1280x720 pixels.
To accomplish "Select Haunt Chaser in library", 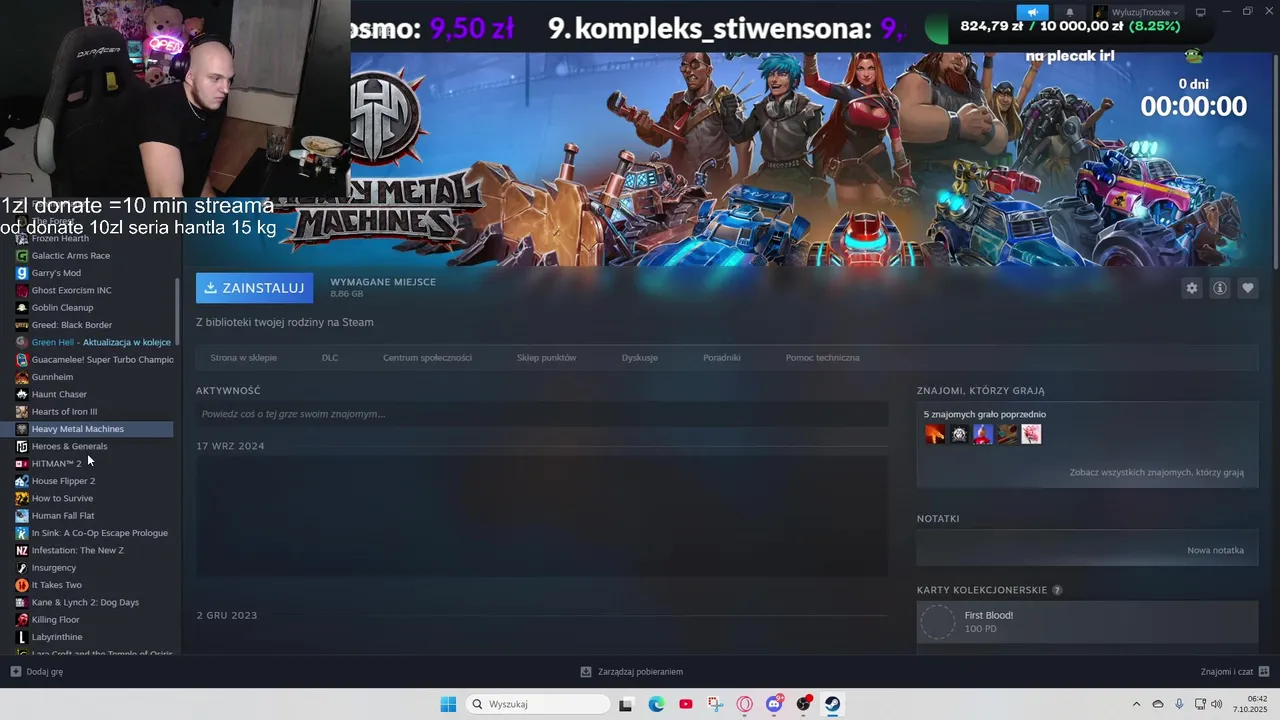I will click(x=59, y=394).
